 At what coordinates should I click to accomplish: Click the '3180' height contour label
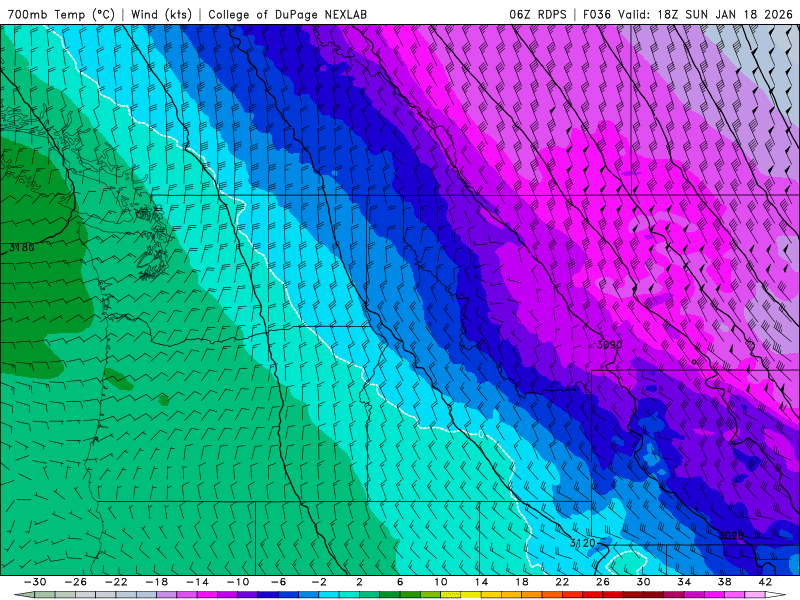pyautogui.click(x=22, y=247)
